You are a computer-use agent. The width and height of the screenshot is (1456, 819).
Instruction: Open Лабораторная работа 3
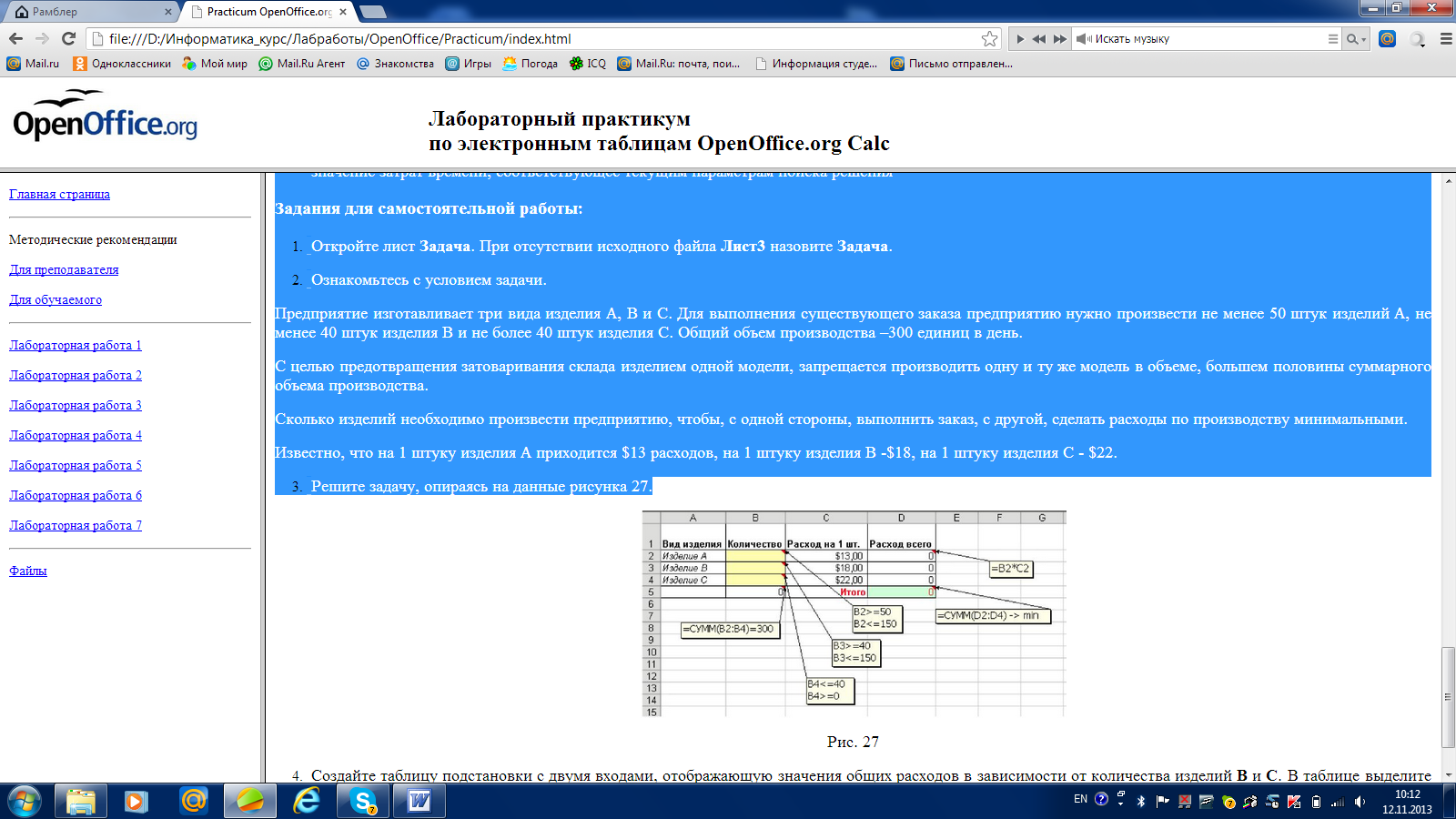tap(76, 405)
